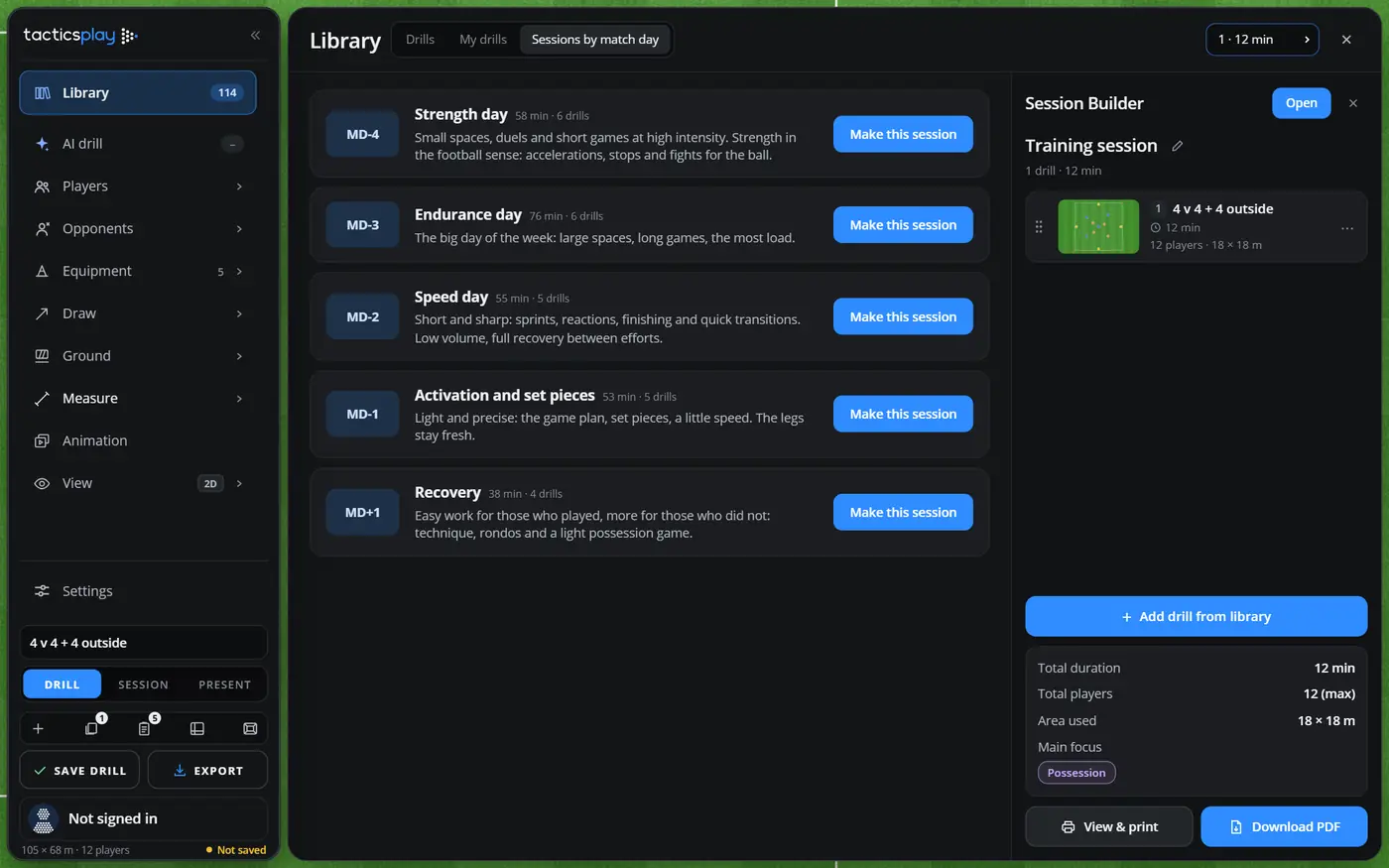Toggle the 2D view badge
The image size is (1389, 868).
click(210, 484)
